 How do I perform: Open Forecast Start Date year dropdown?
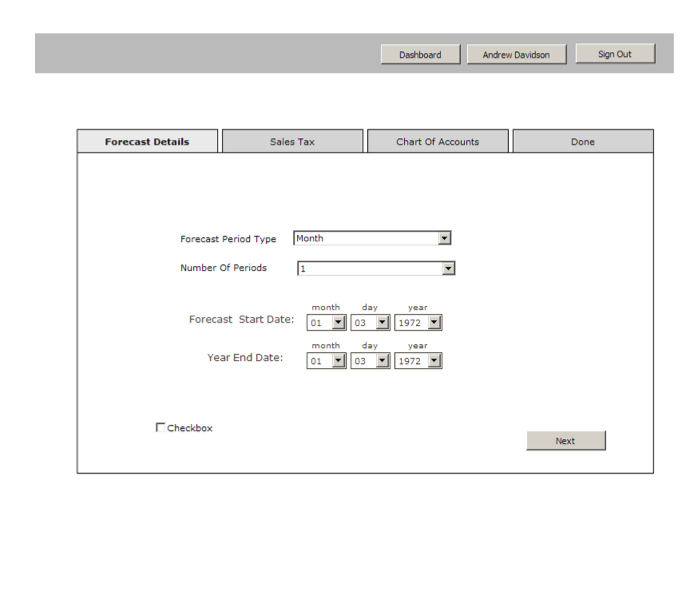pyautogui.click(x=434, y=322)
